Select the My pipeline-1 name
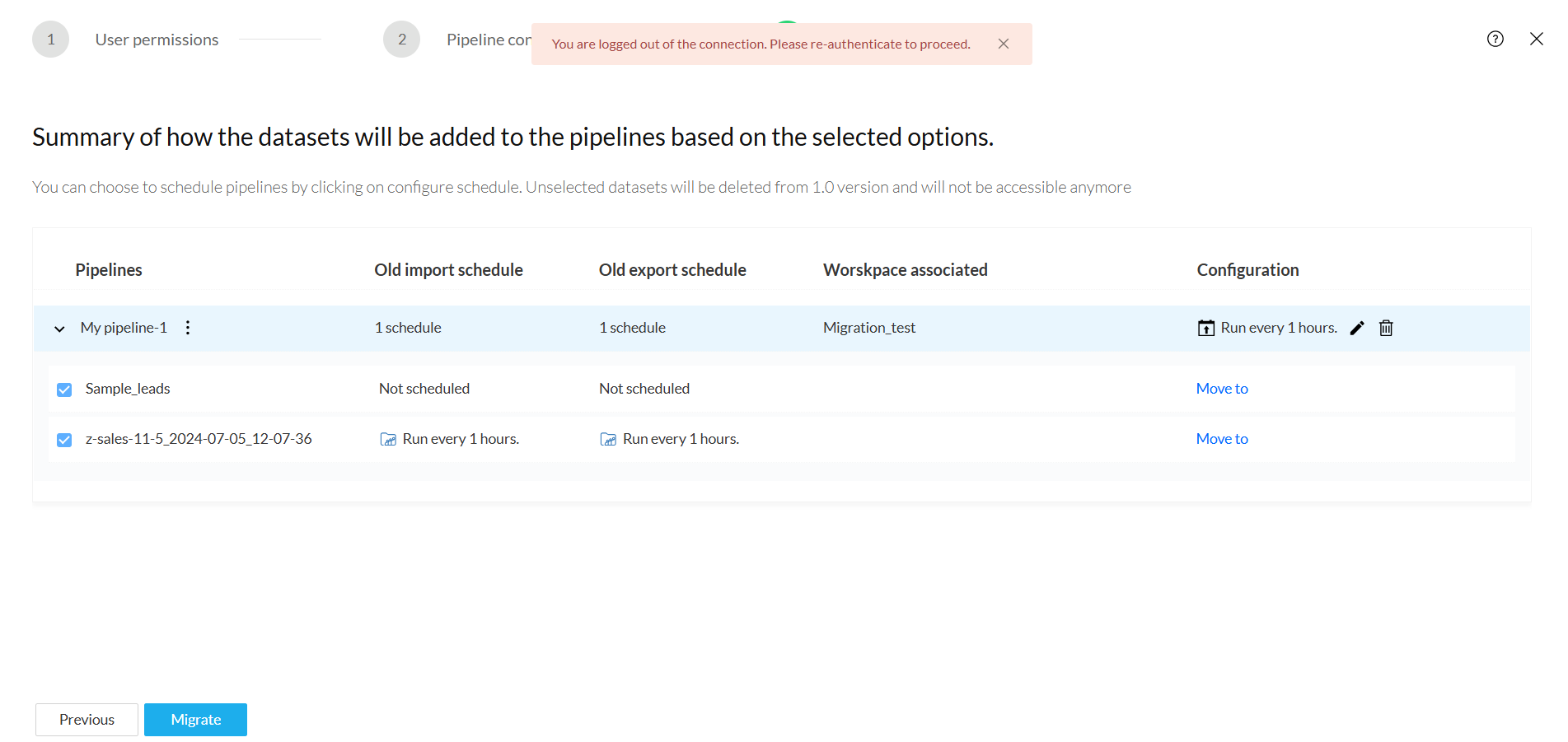This screenshot has height=742, width=1568. click(x=124, y=328)
